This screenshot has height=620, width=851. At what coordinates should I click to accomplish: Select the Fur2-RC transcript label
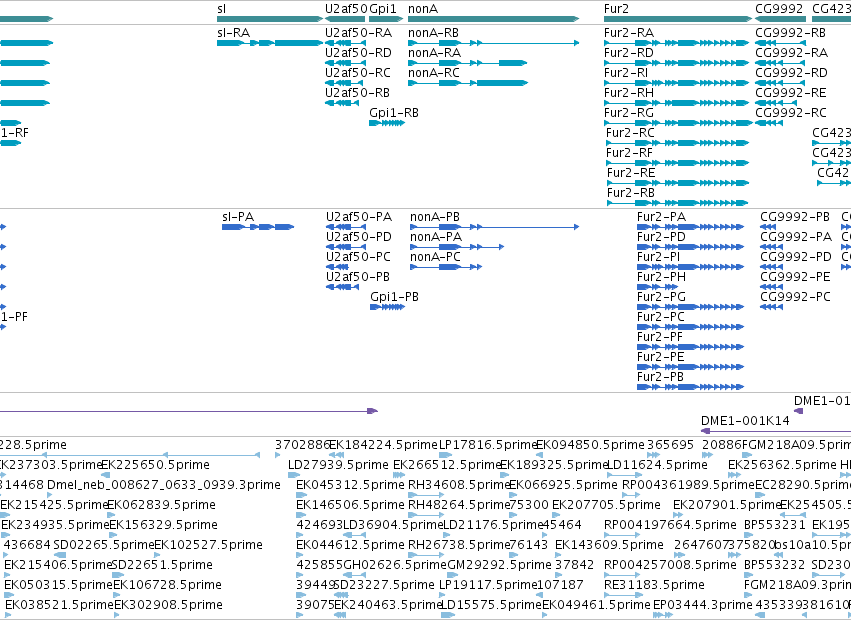[x=630, y=133]
